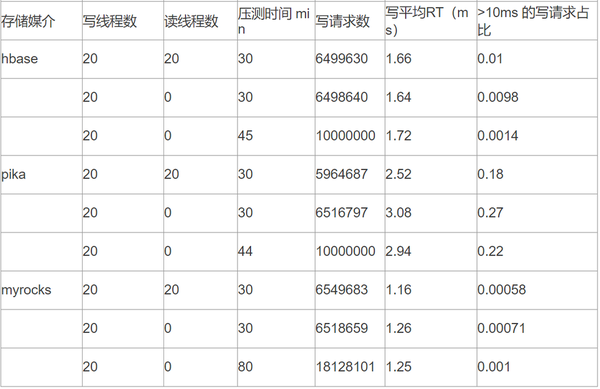Viewport: 600px width, 389px height.
Task: Click write threads 20 in myrocks row
Action: pos(90,290)
